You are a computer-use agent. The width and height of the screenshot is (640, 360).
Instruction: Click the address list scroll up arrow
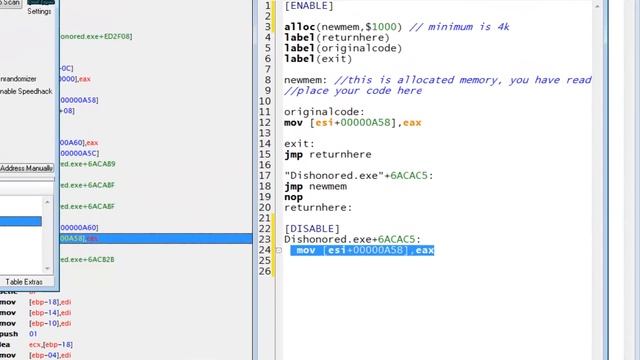[x=47, y=202]
